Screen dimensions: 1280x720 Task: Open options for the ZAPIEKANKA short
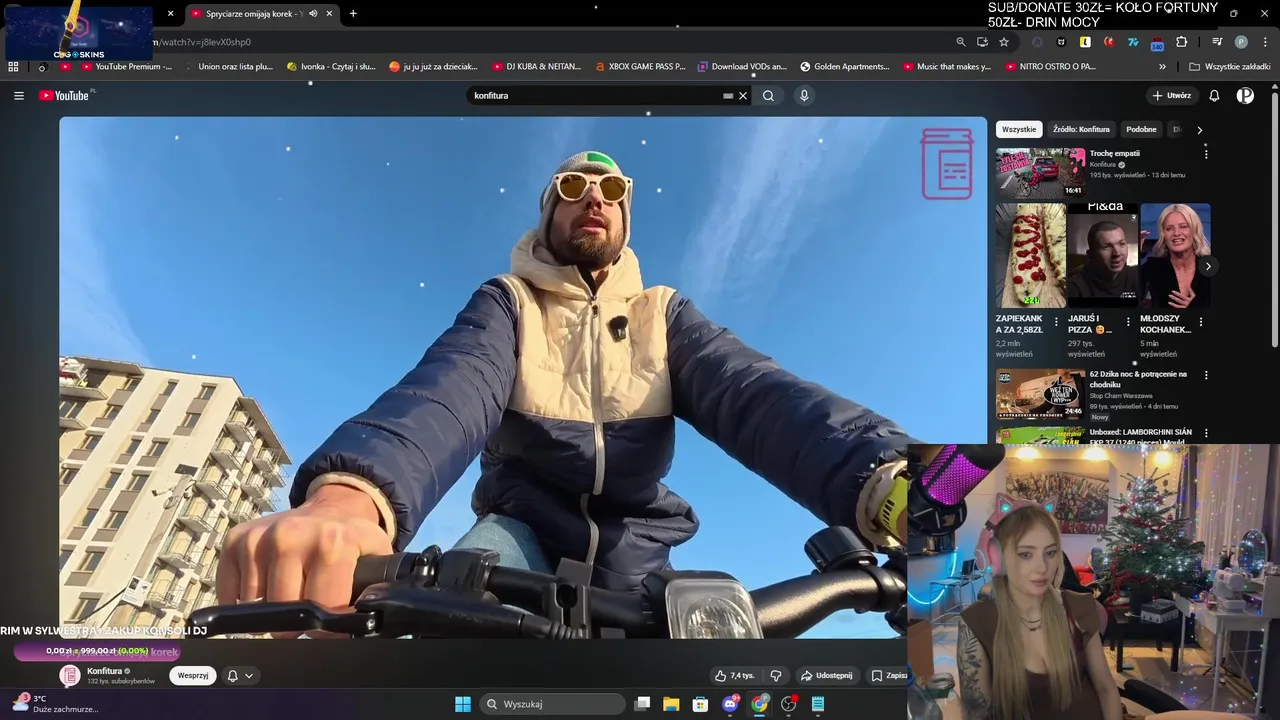coord(1056,322)
